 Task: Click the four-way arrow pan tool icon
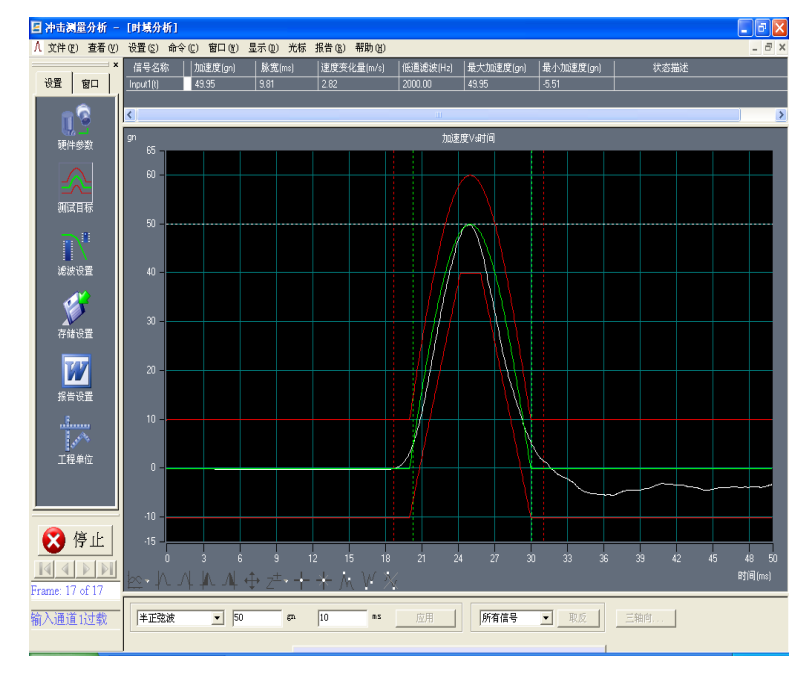click(x=252, y=579)
